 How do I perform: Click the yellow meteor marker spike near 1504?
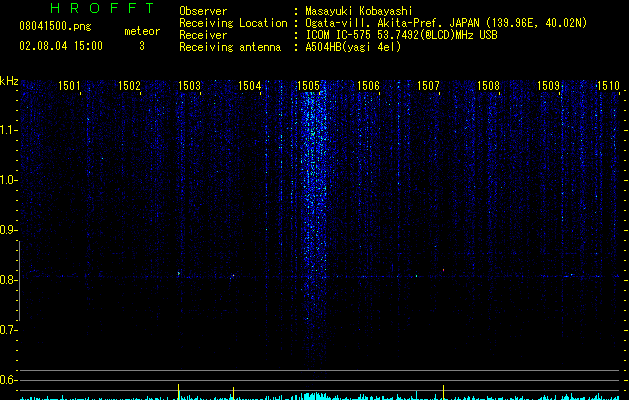[x=233, y=393]
